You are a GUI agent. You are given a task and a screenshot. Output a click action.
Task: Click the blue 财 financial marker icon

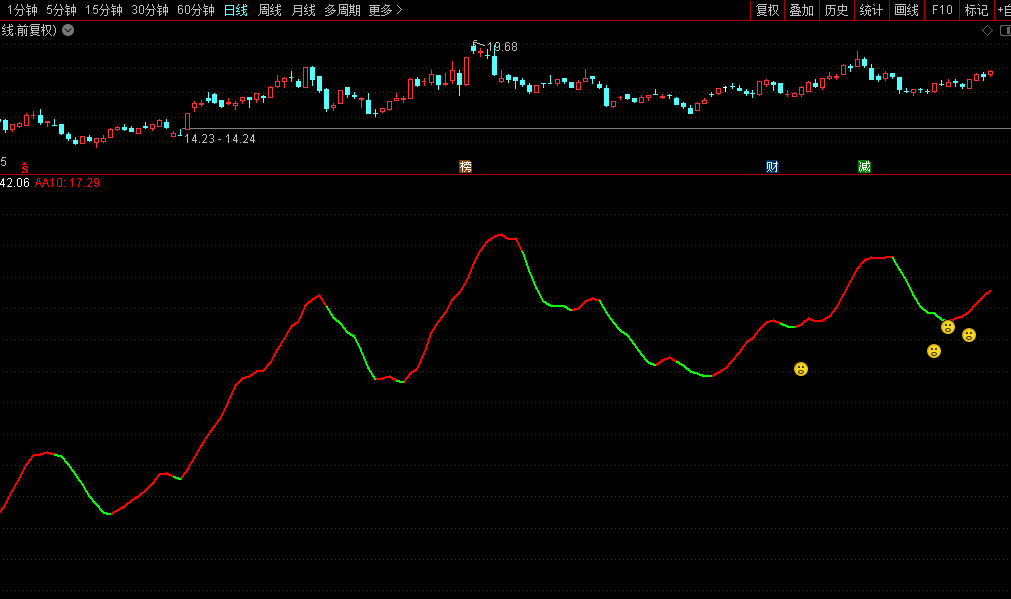[772, 166]
